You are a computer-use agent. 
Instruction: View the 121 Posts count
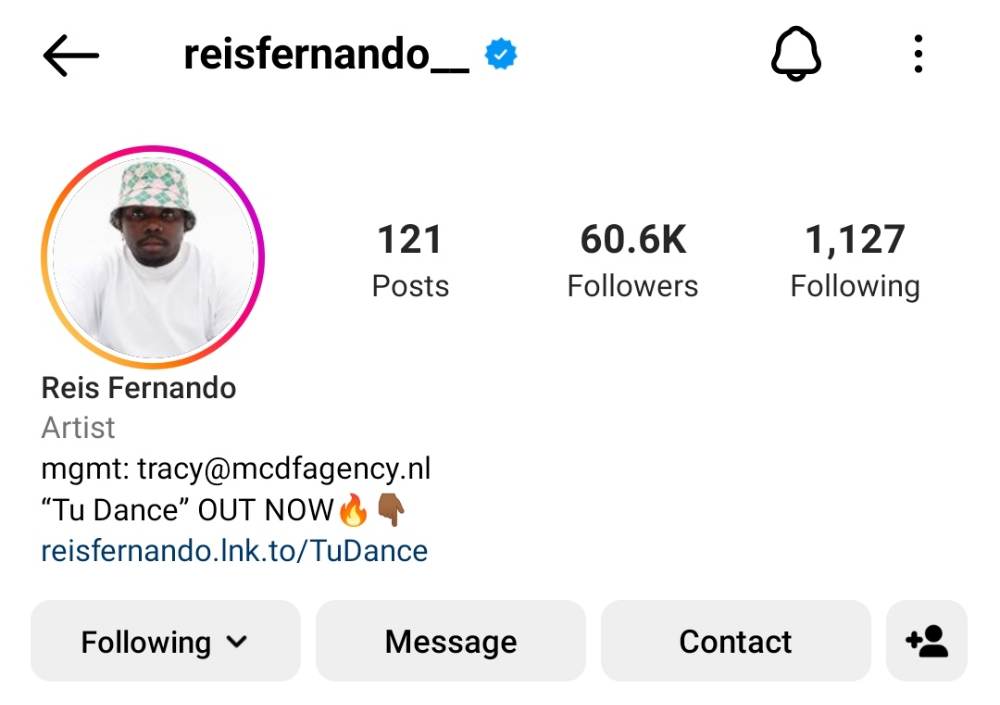pos(410,260)
